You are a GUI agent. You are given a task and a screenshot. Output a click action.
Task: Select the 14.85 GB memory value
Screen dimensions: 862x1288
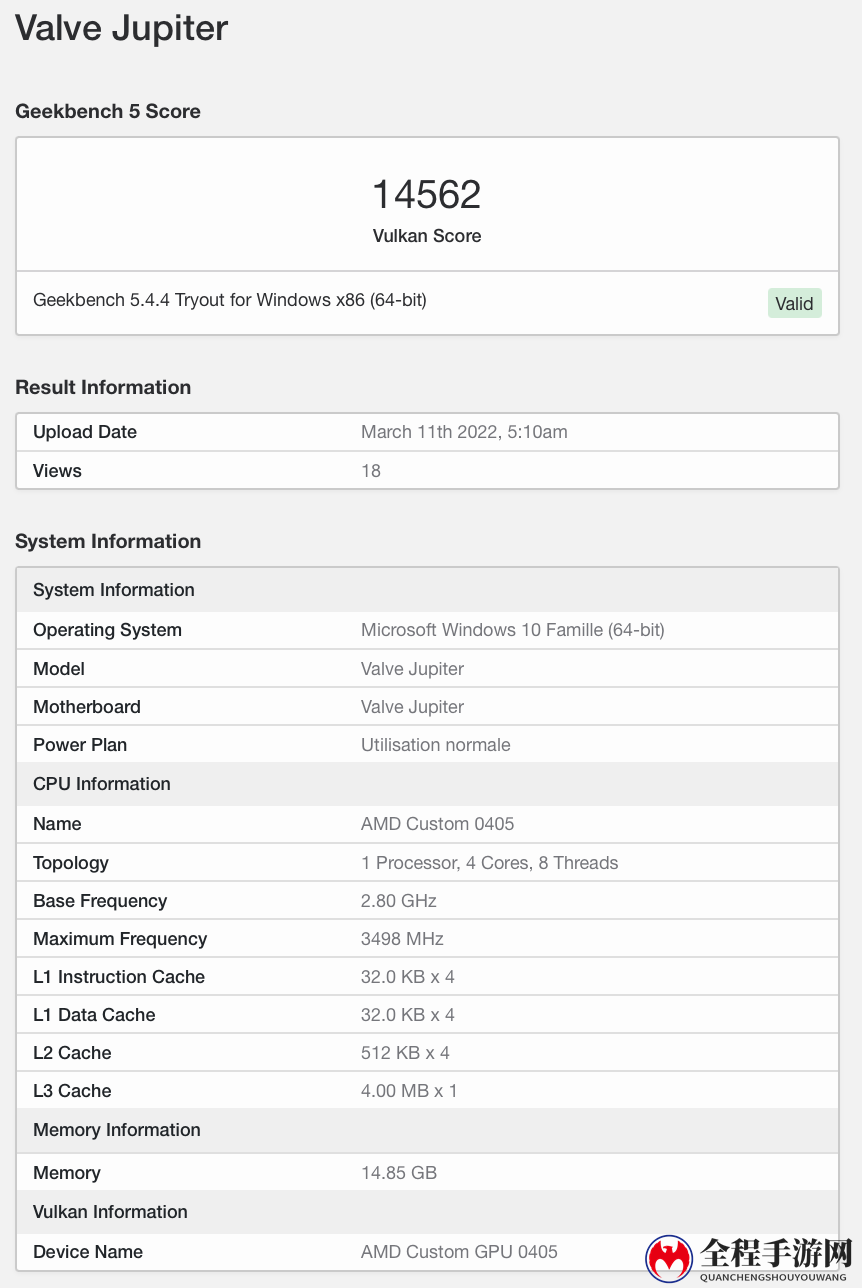coord(399,1173)
